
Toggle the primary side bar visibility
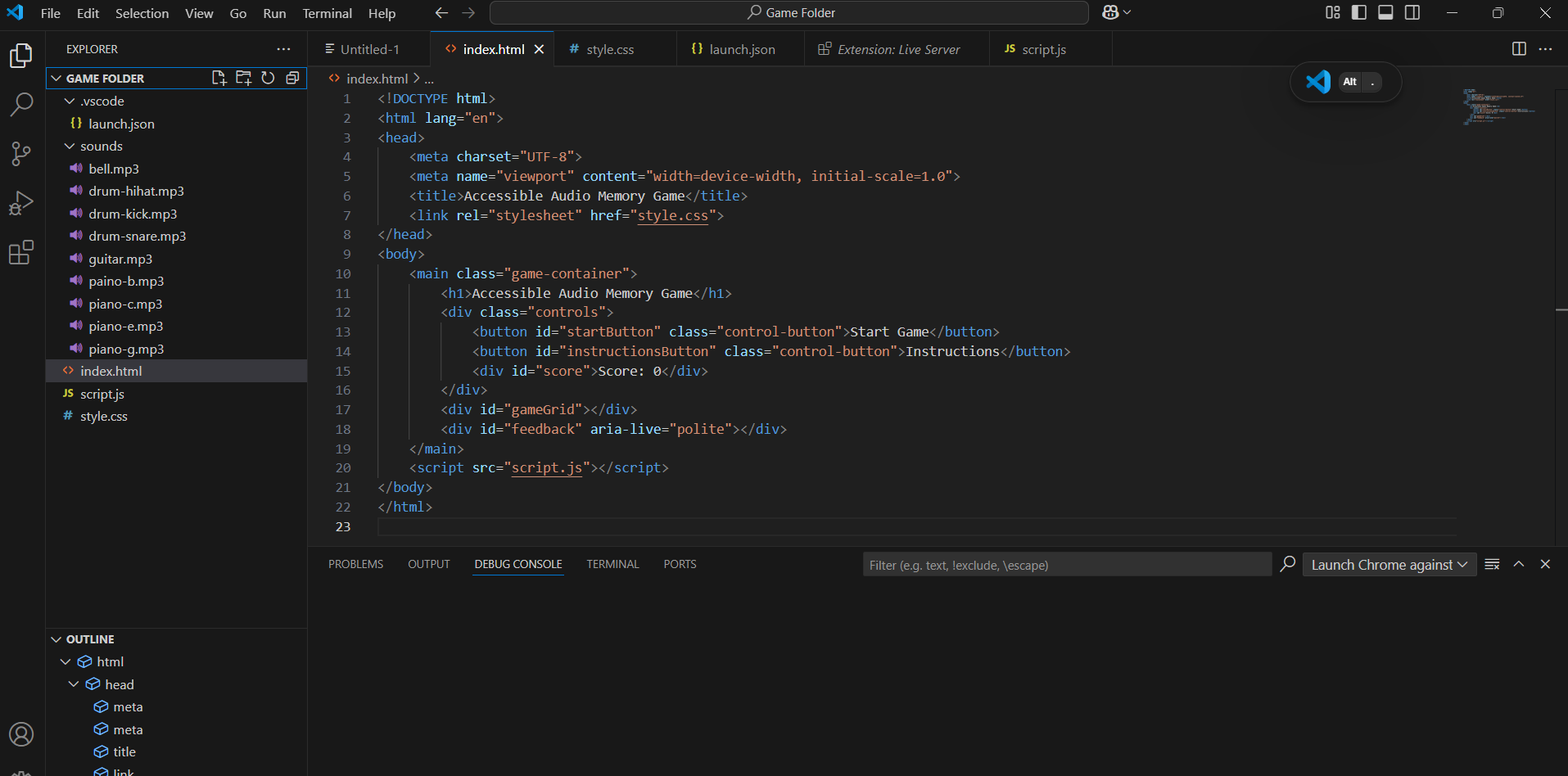point(1359,12)
